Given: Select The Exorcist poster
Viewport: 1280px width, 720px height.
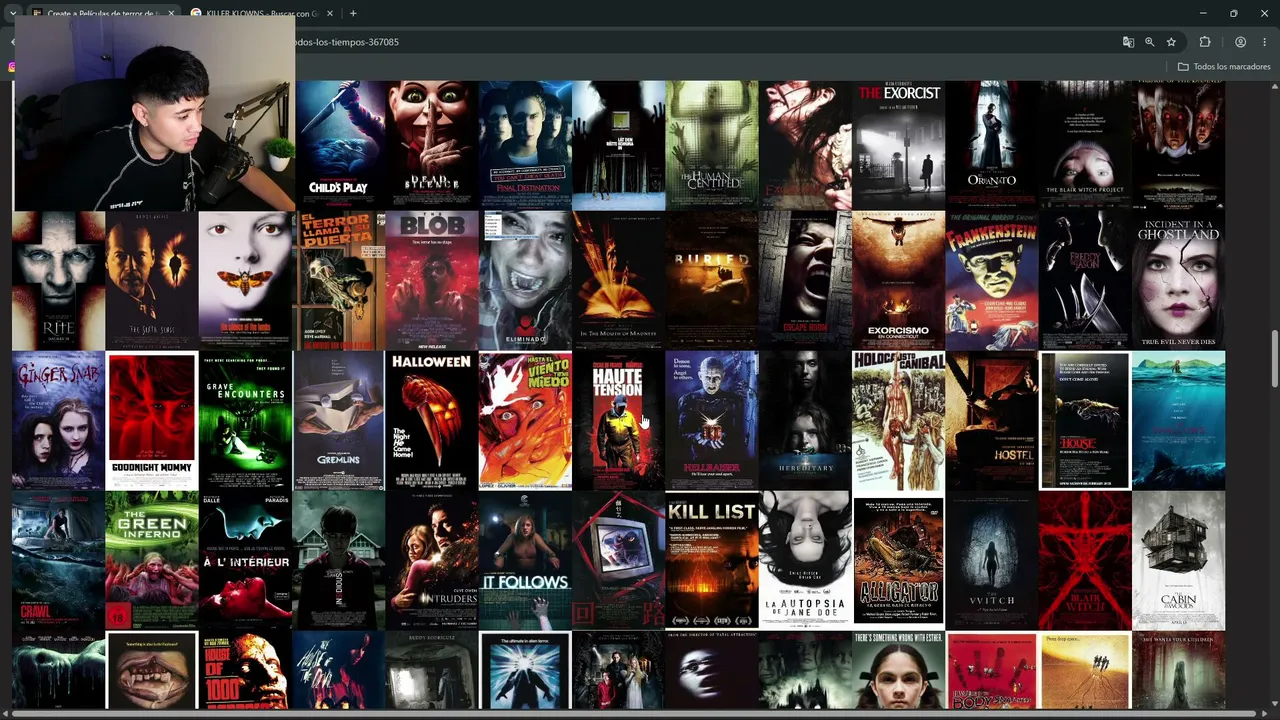Looking at the screenshot, I should click(898, 145).
